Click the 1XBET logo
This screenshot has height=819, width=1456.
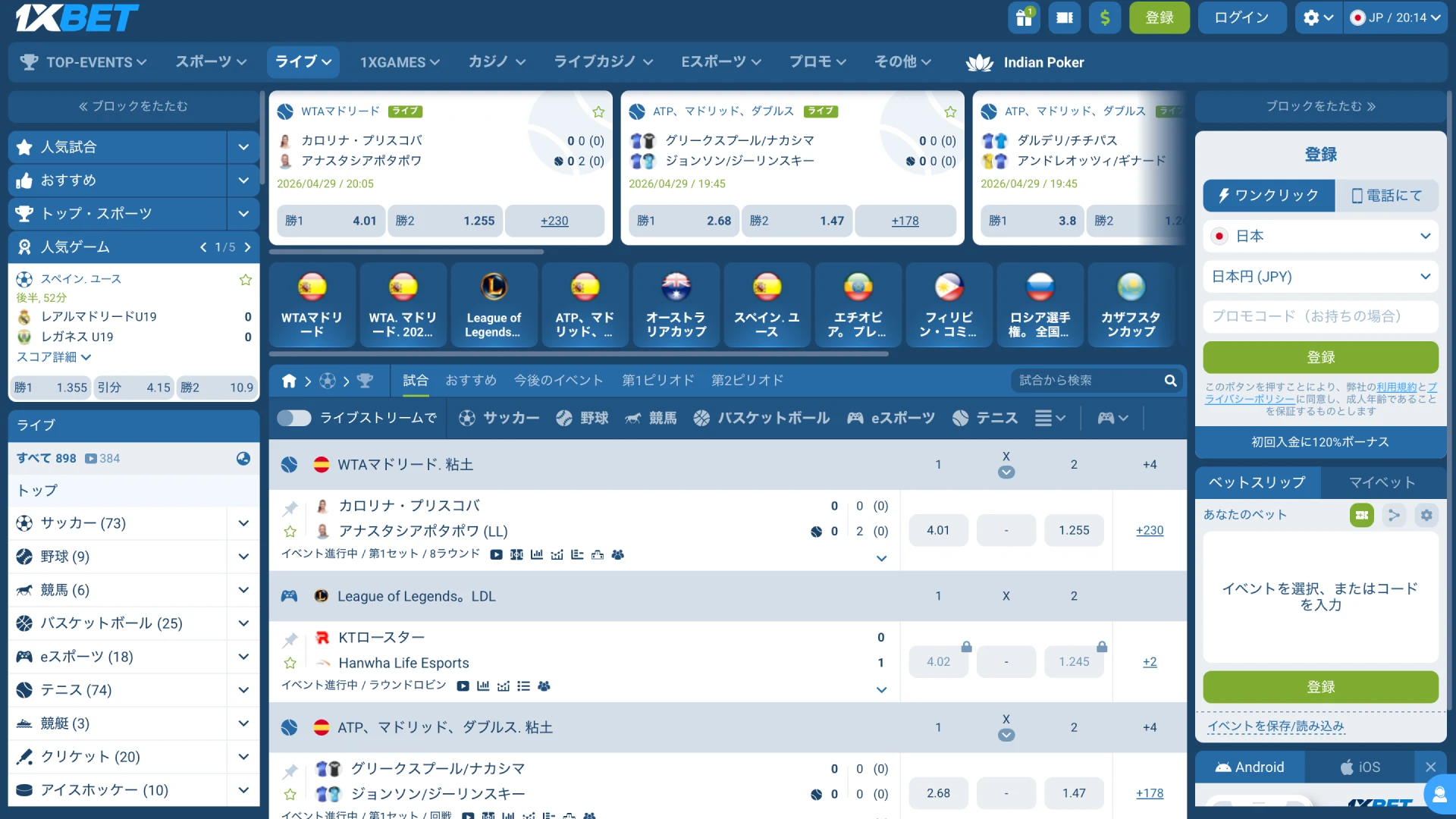click(x=77, y=17)
